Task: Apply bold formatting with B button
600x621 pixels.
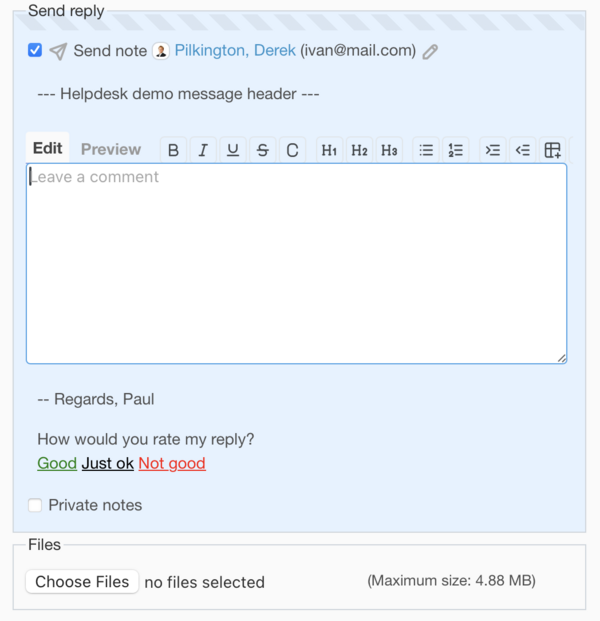Action: [173, 150]
